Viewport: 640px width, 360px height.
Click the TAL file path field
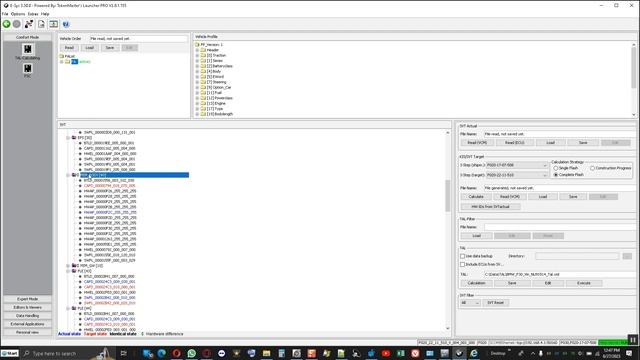(x=560, y=274)
